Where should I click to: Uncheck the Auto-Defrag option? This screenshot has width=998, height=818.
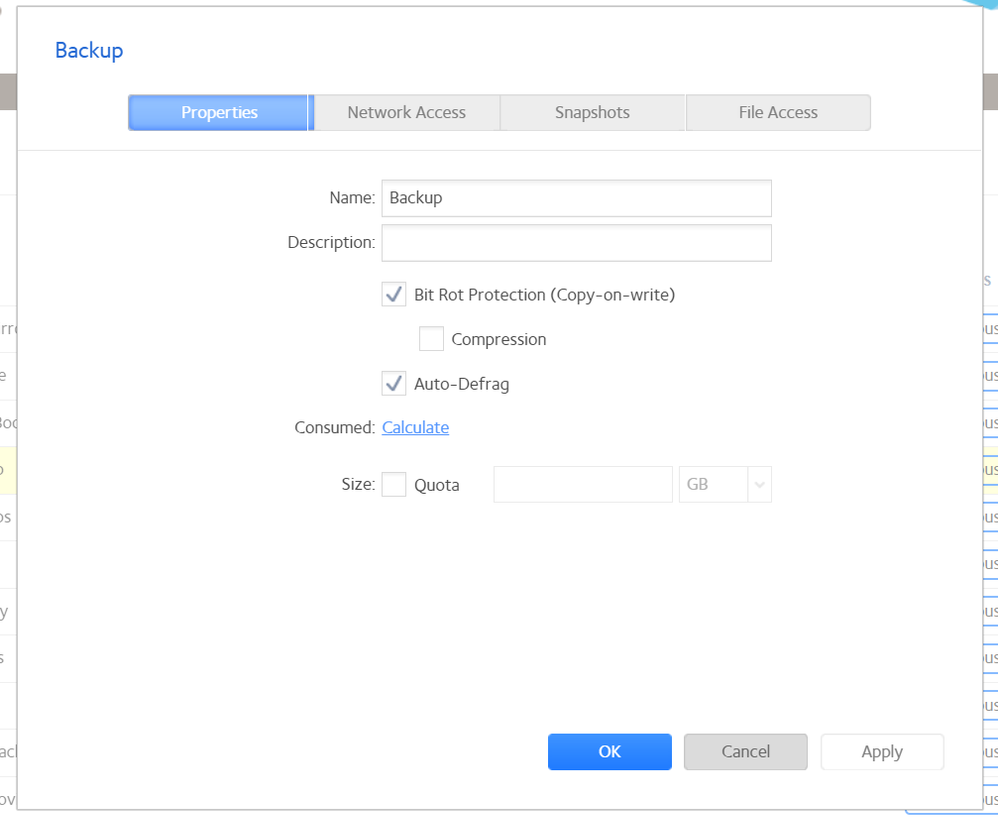(x=394, y=384)
